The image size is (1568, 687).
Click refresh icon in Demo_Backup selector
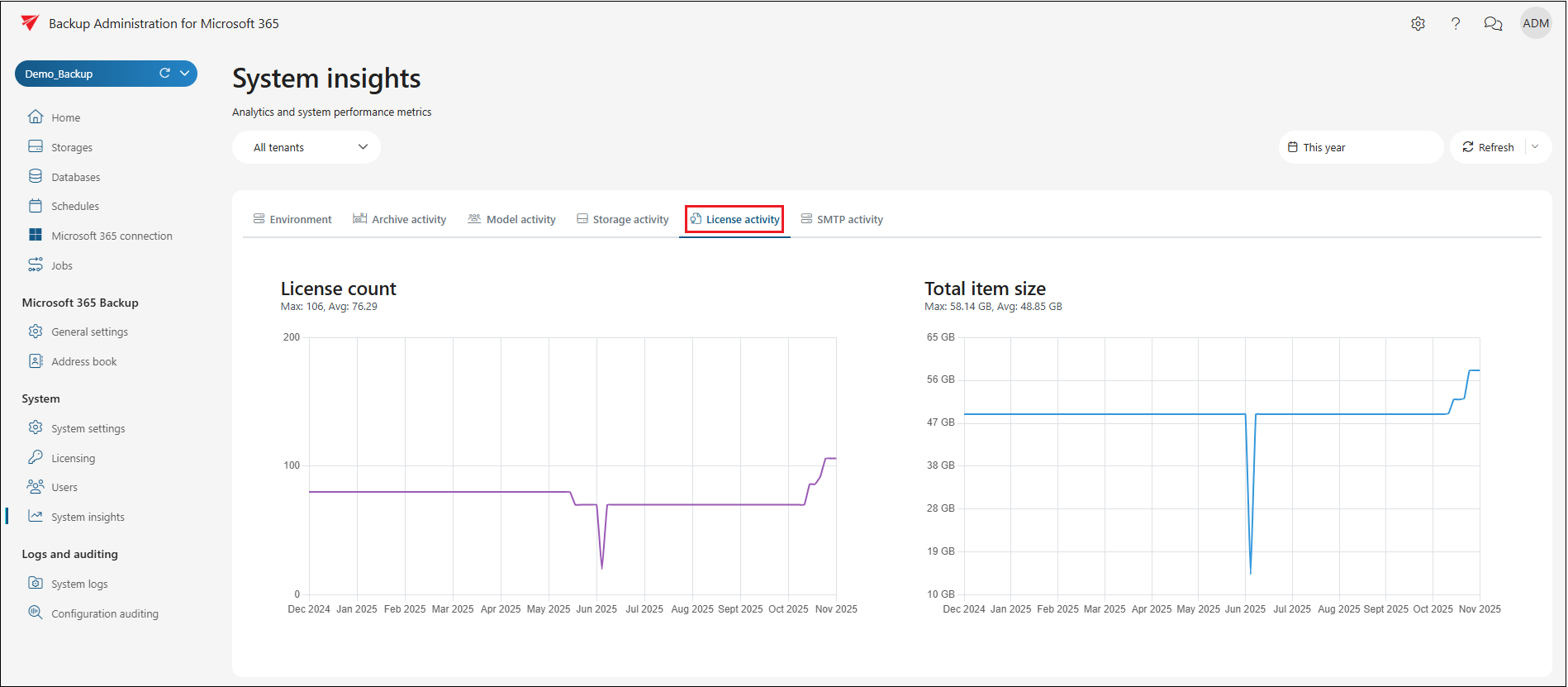pos(164,74)
